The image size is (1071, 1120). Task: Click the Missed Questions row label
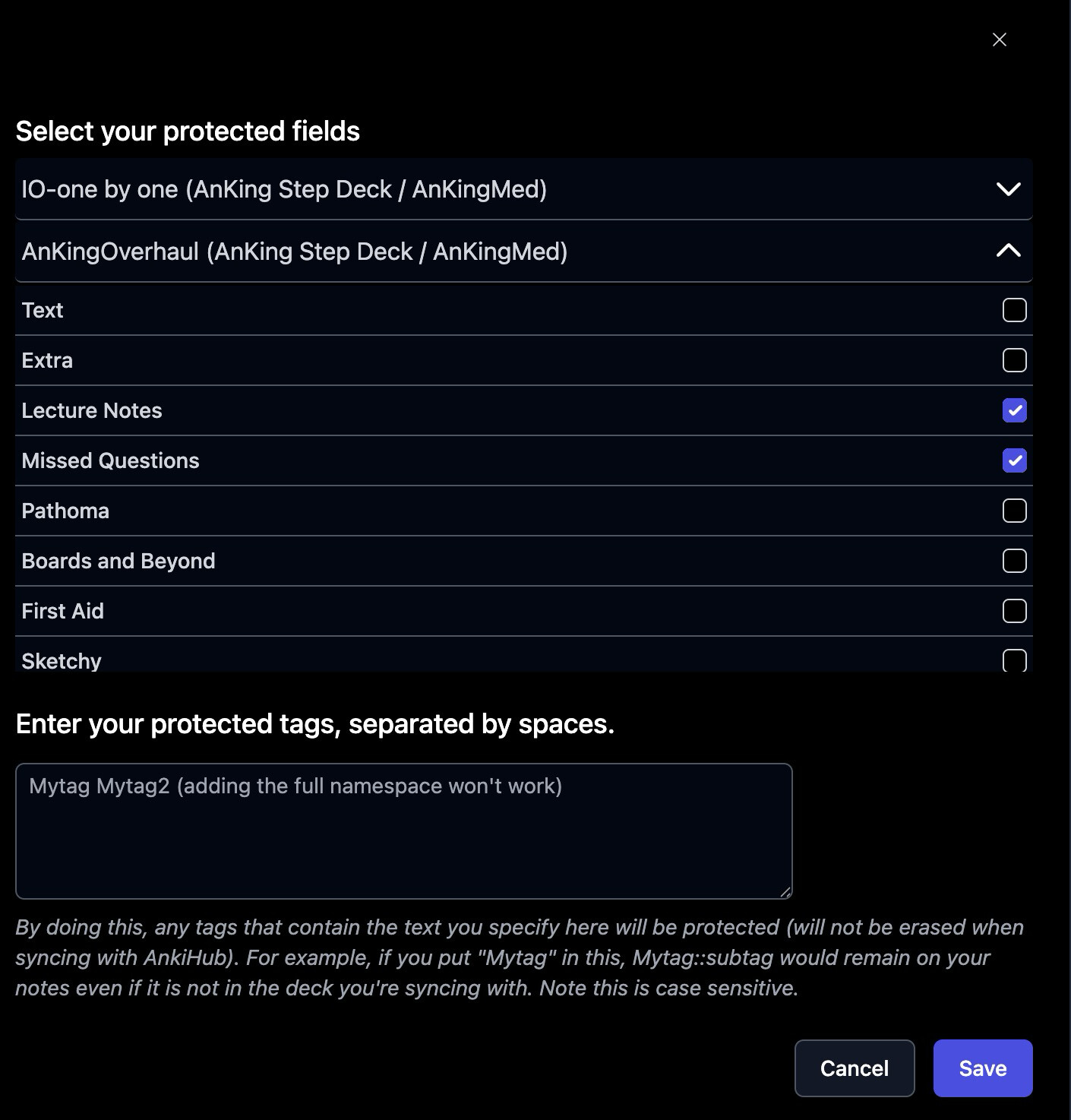pyautogui.click(x=110, y=460)
